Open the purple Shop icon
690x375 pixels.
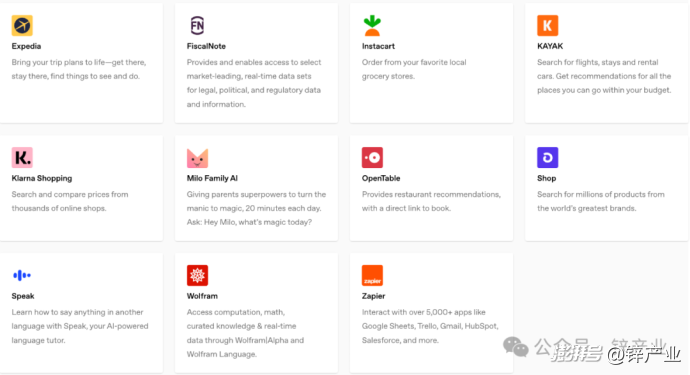pos(547,158)
